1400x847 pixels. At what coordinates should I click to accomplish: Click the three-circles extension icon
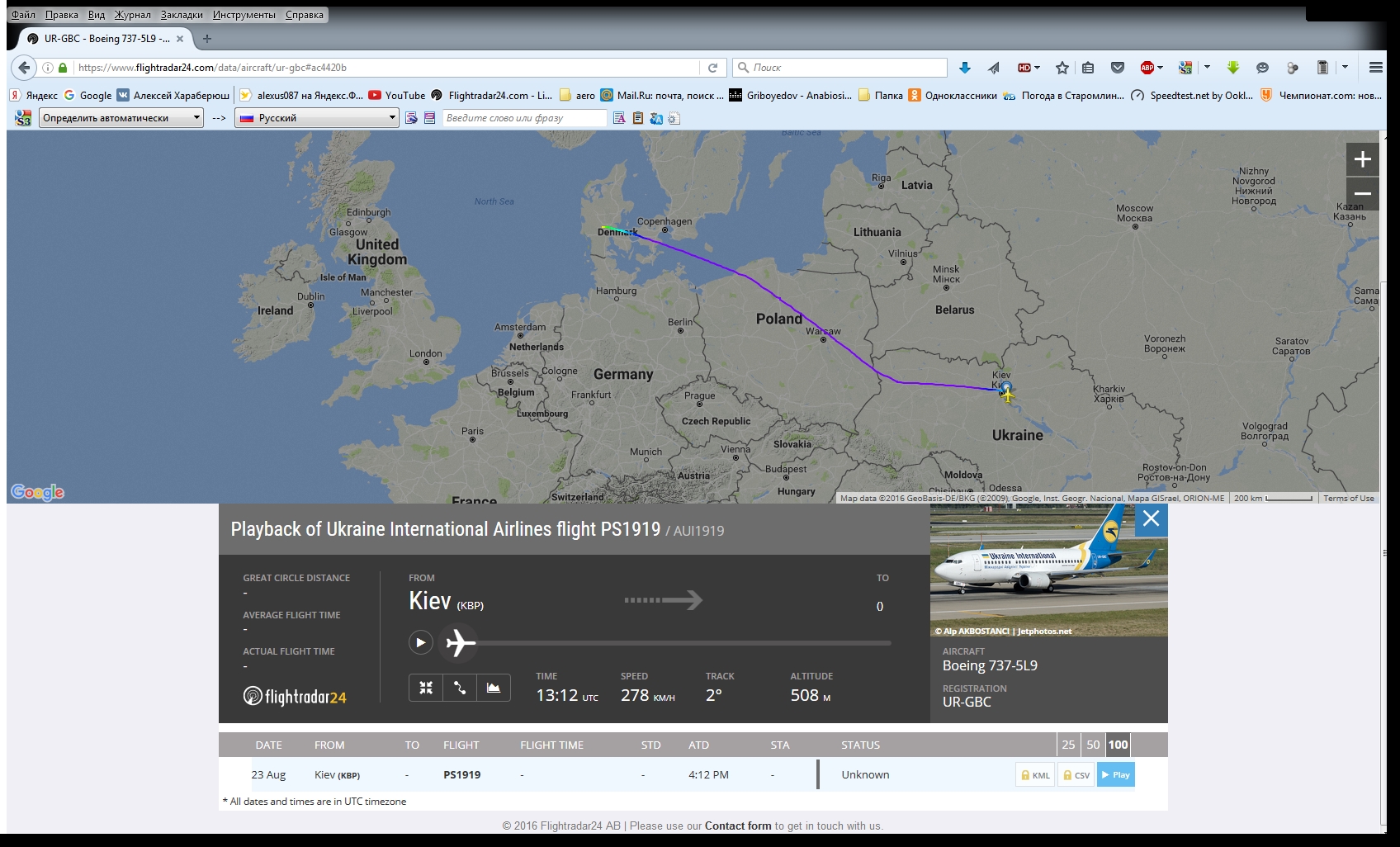(1293, 68)
